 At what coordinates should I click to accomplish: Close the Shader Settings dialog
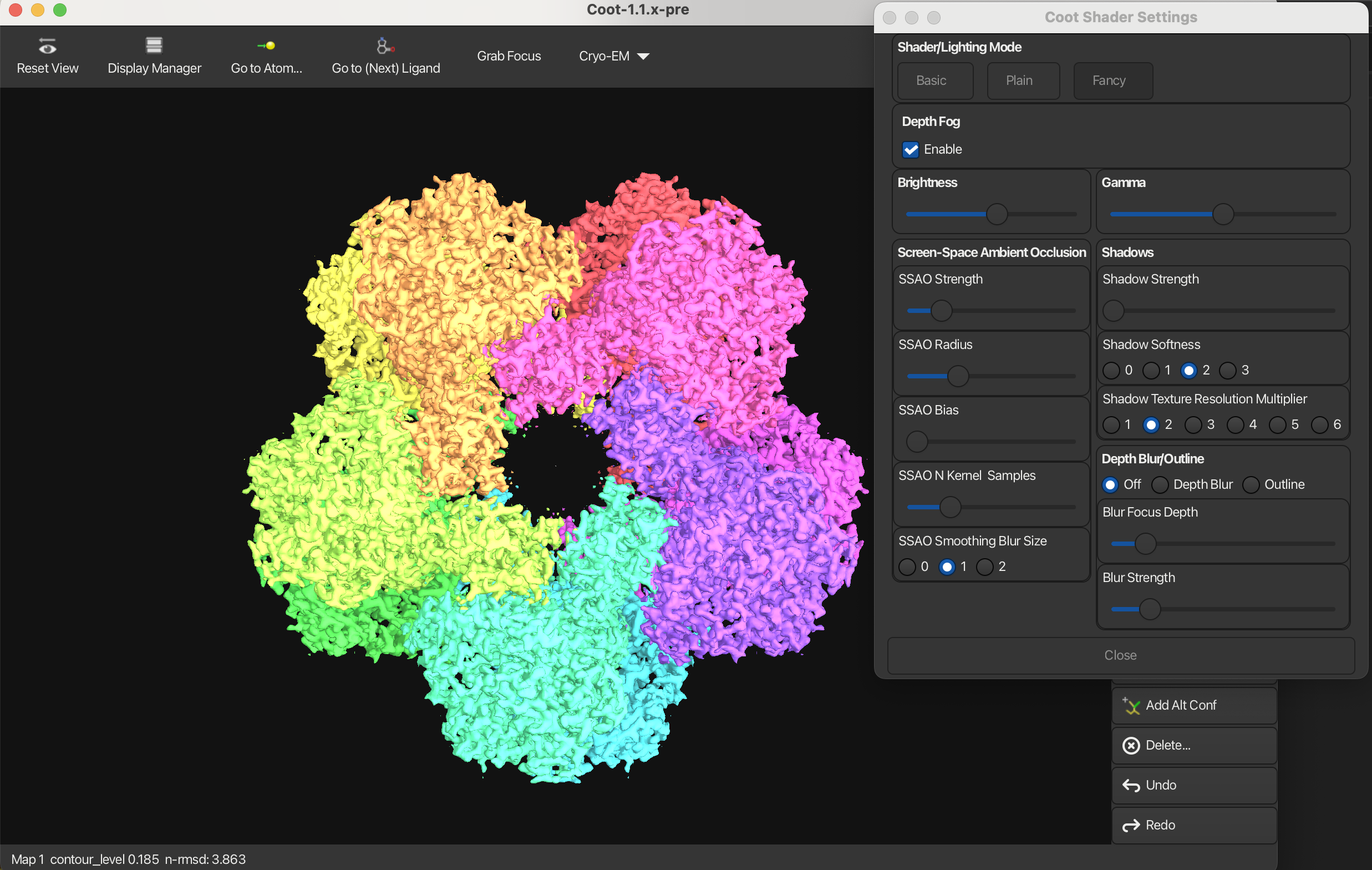coord(1120,655)
